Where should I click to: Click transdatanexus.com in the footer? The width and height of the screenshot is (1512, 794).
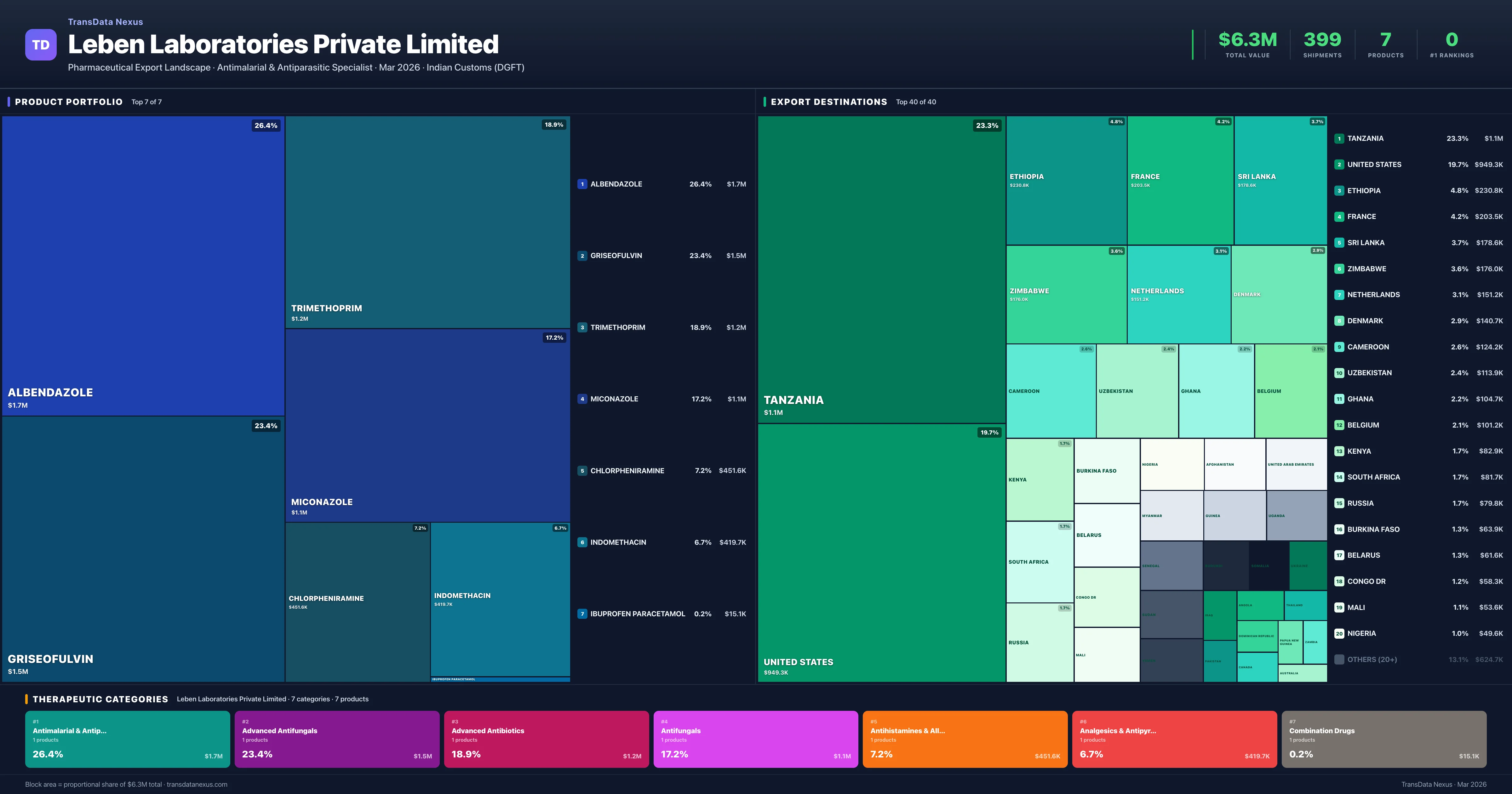[x=197, y=784]
